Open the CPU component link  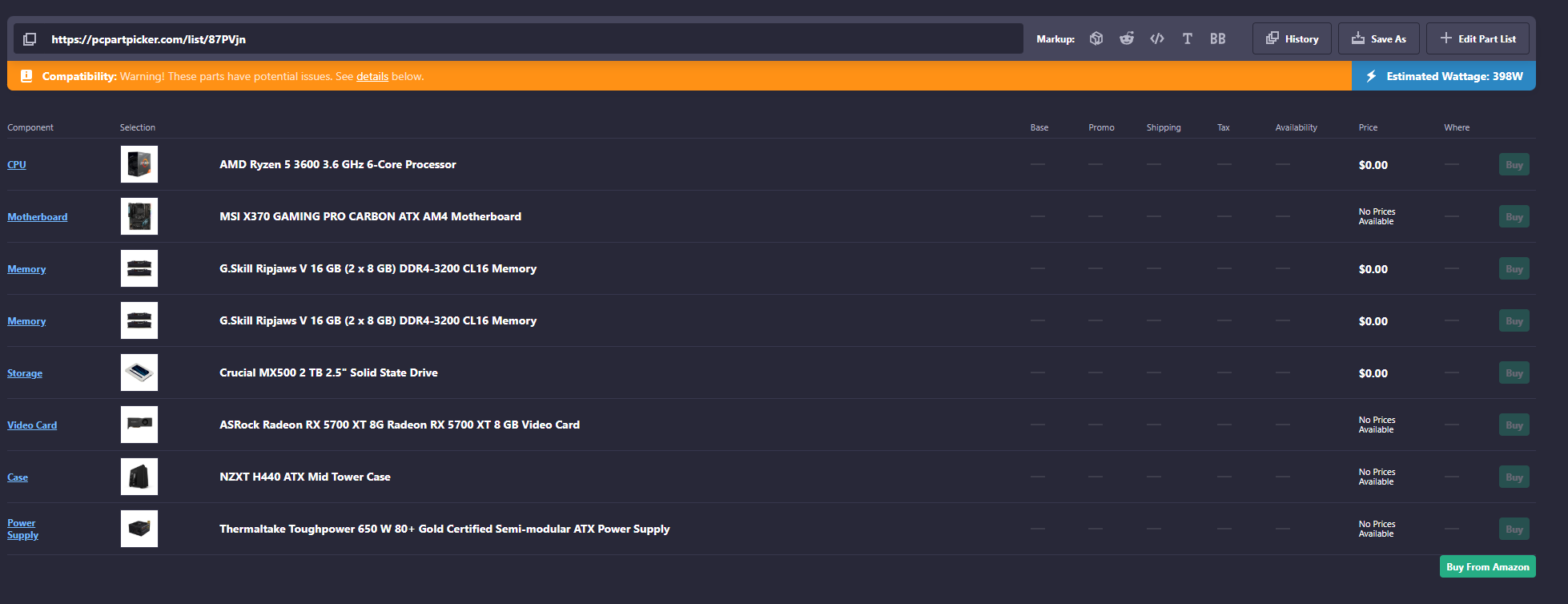click(x=17, y=164)
